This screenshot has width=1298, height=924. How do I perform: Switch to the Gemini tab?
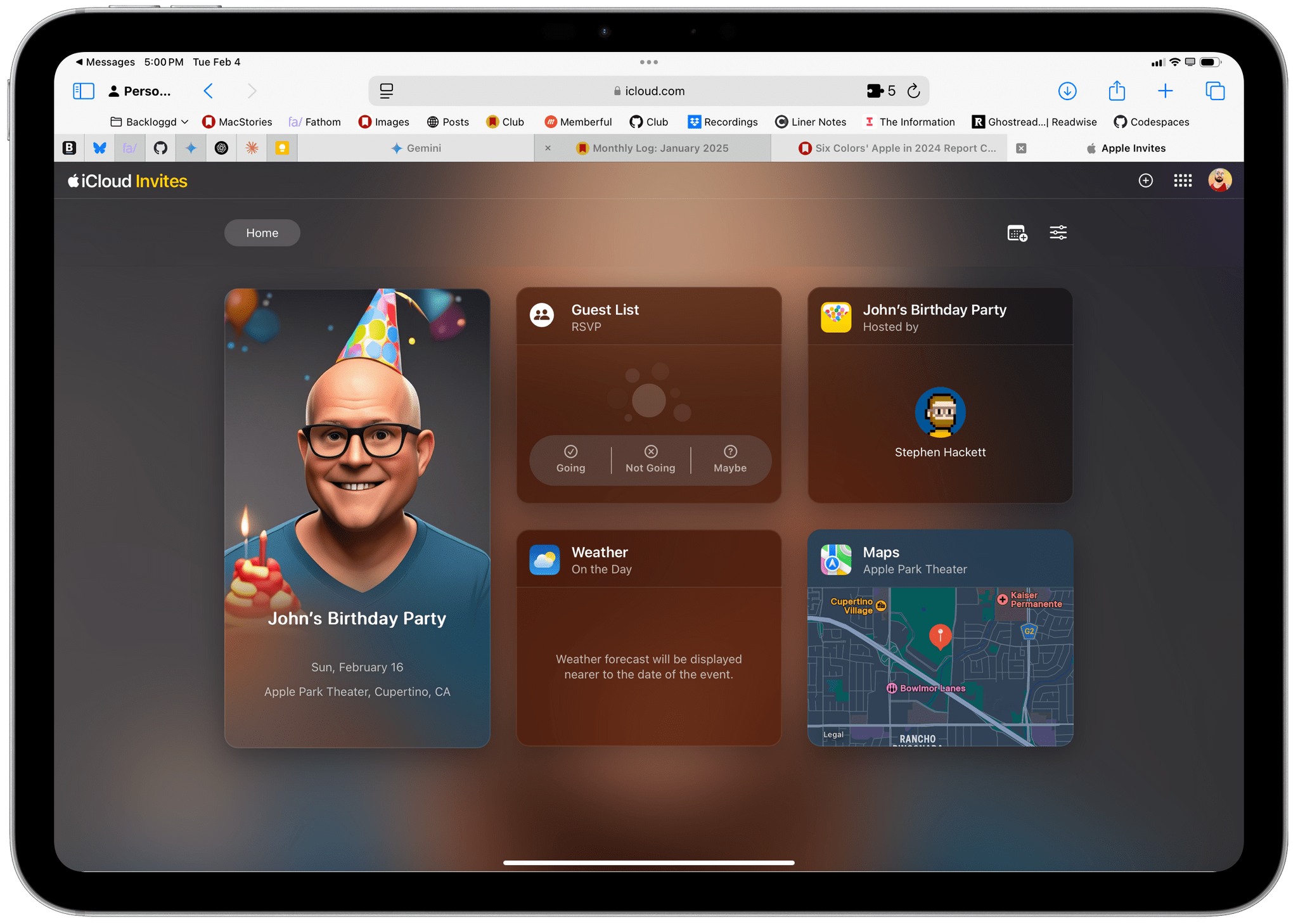(x=416, y=148)
